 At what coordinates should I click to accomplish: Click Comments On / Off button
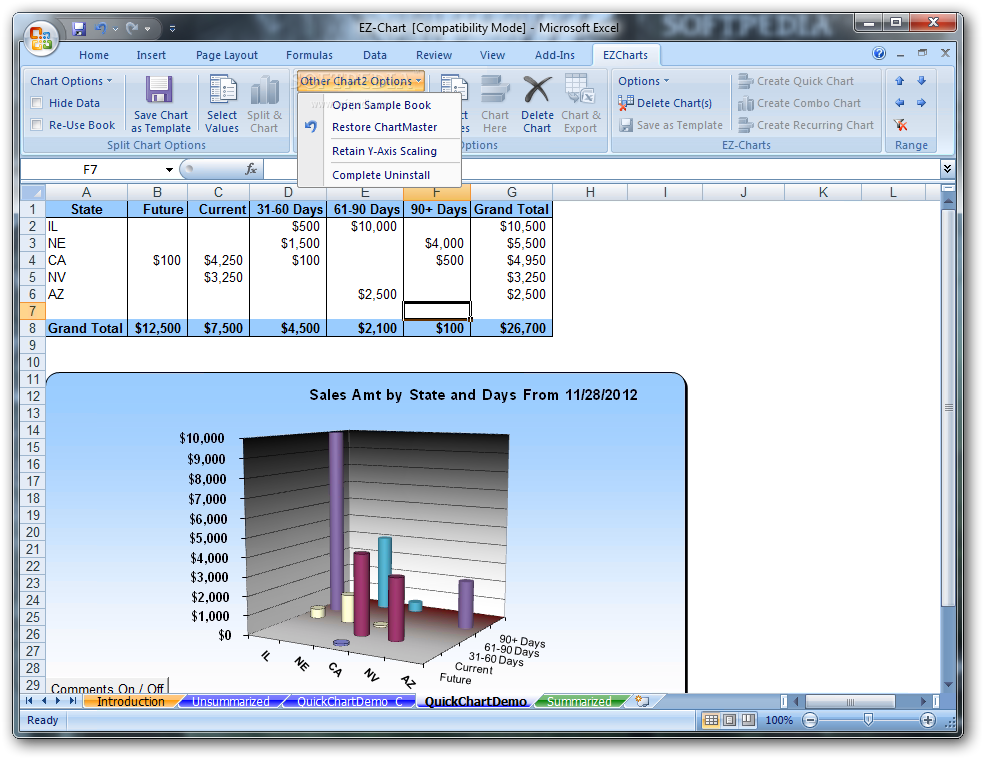[107, 688]
